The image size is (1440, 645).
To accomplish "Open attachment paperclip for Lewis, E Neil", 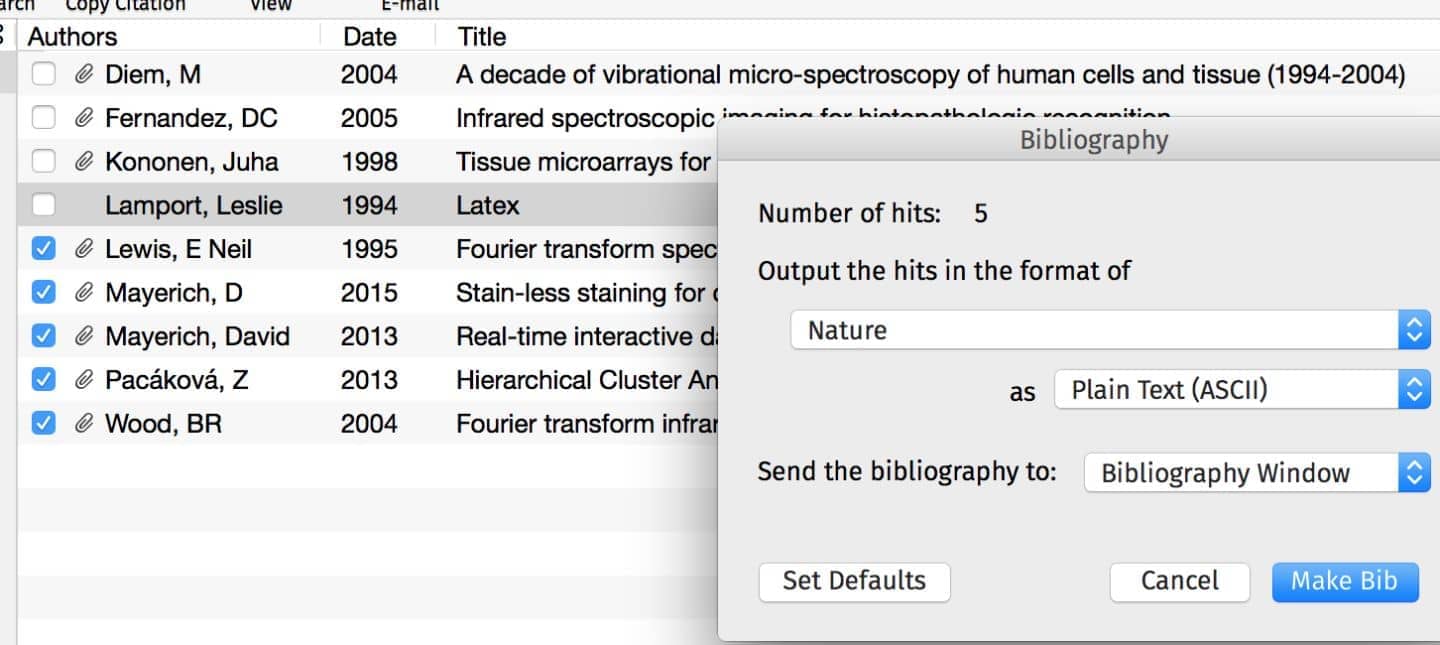I will (85, 249).
